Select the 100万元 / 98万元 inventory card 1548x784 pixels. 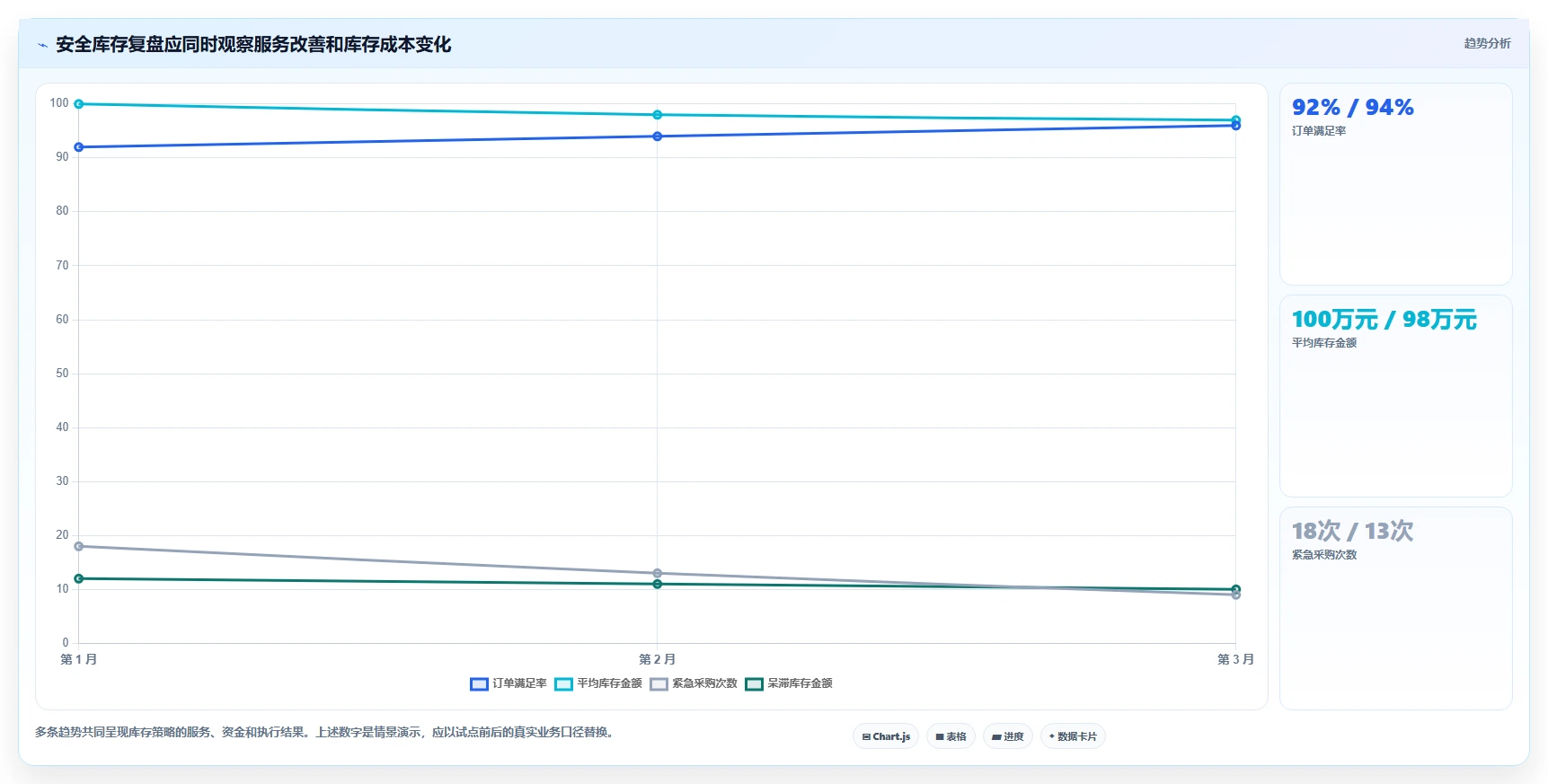pyautogui.click(x=1395, y=396)
